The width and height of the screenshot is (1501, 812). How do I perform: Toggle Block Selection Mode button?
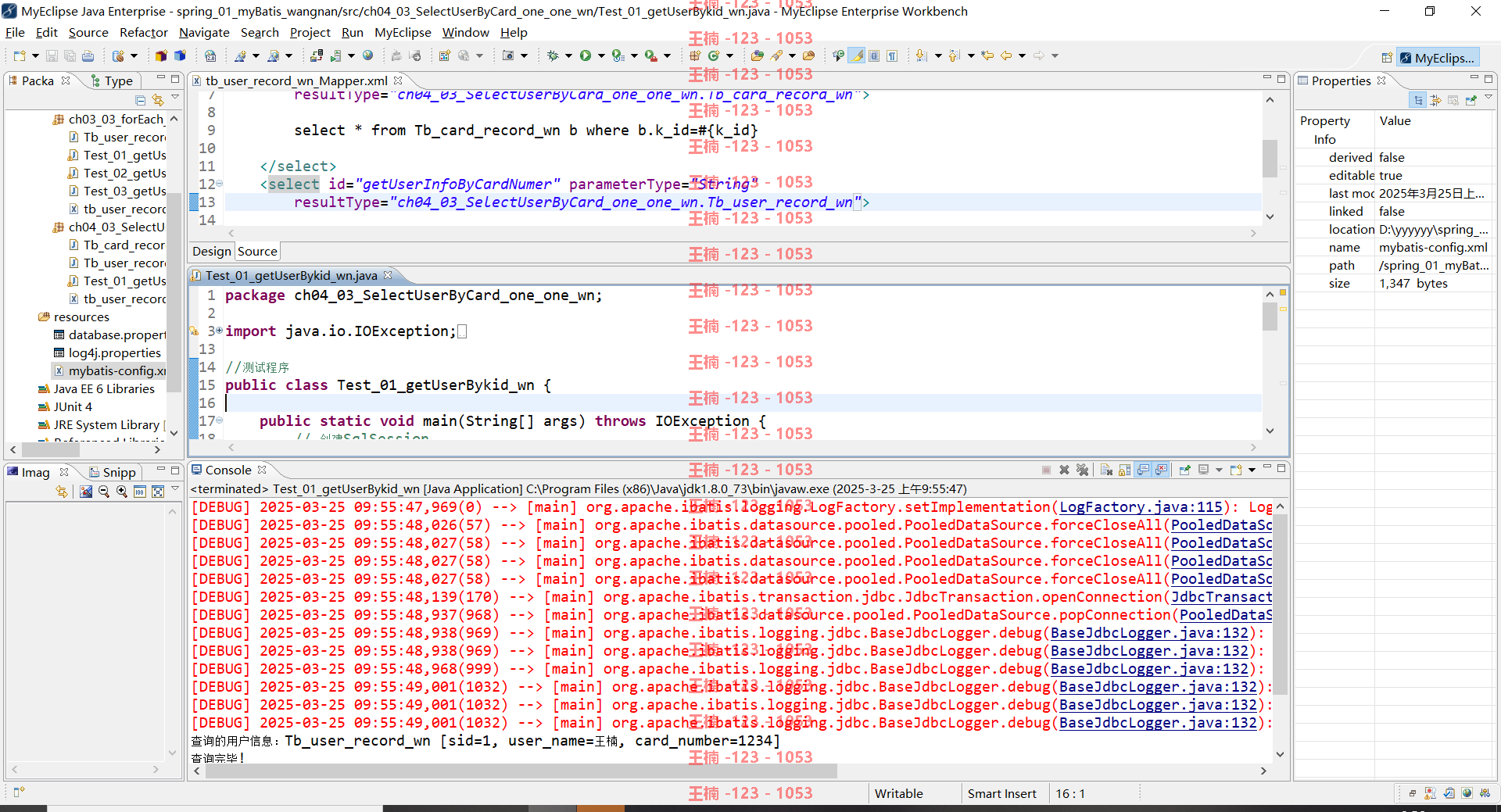pyautogui.click(x=875, y=56)
